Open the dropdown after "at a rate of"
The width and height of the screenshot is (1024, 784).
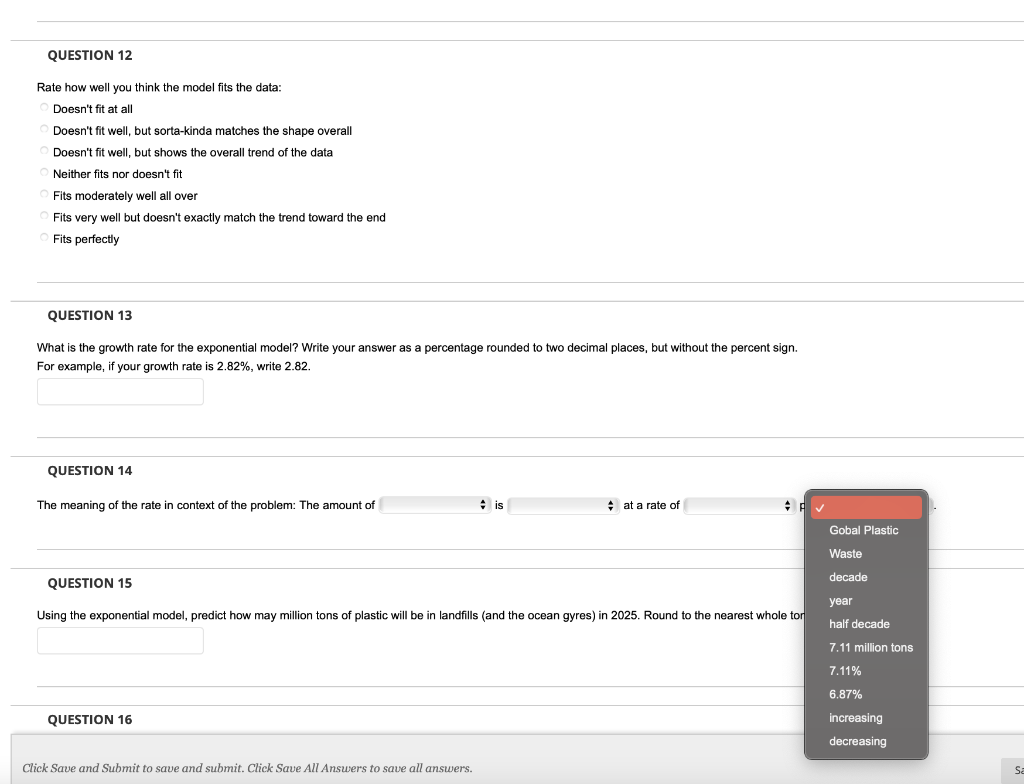click(739, 505)
